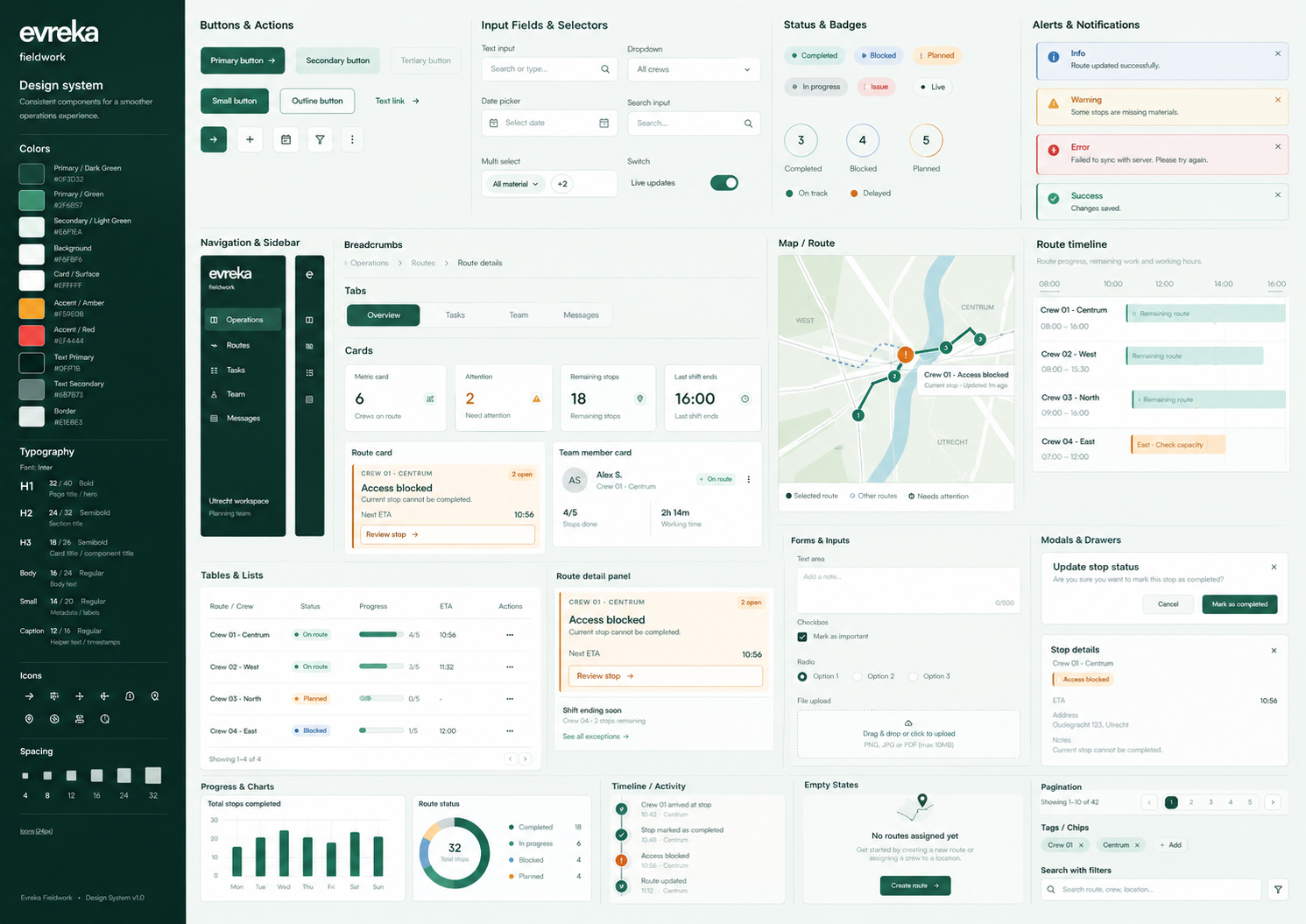Click the orange alert marker on map
1306x924 pixels.
pyautogui.click(x=906, y=355)
